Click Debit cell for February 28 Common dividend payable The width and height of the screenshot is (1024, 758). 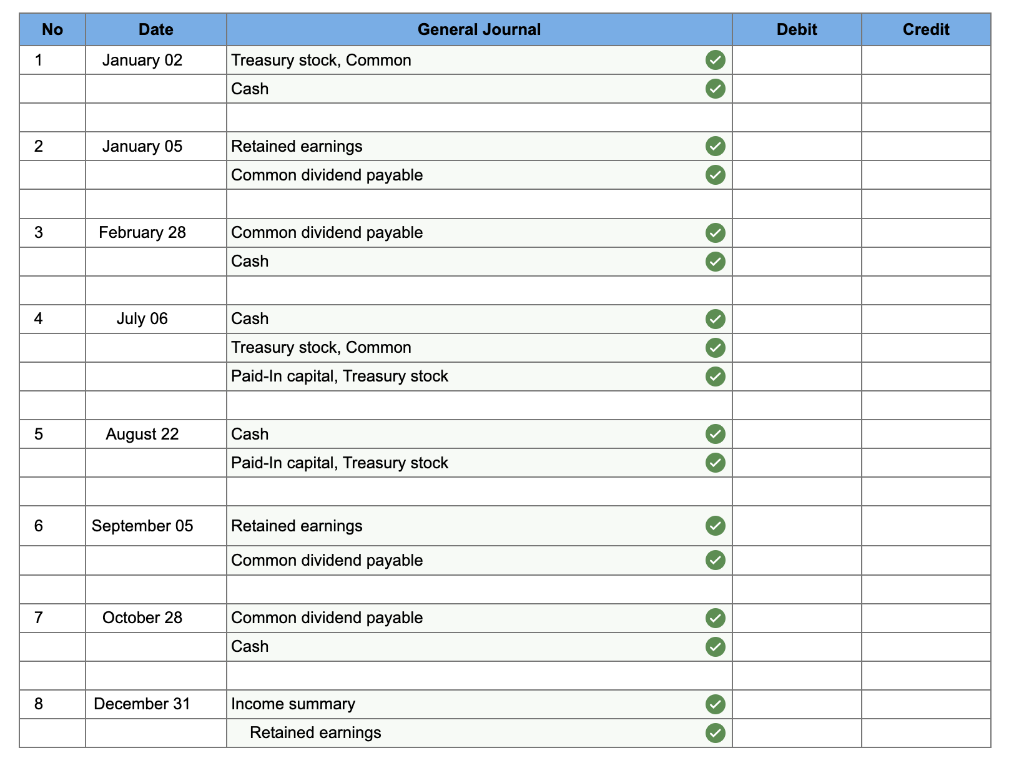coord(797,232)
